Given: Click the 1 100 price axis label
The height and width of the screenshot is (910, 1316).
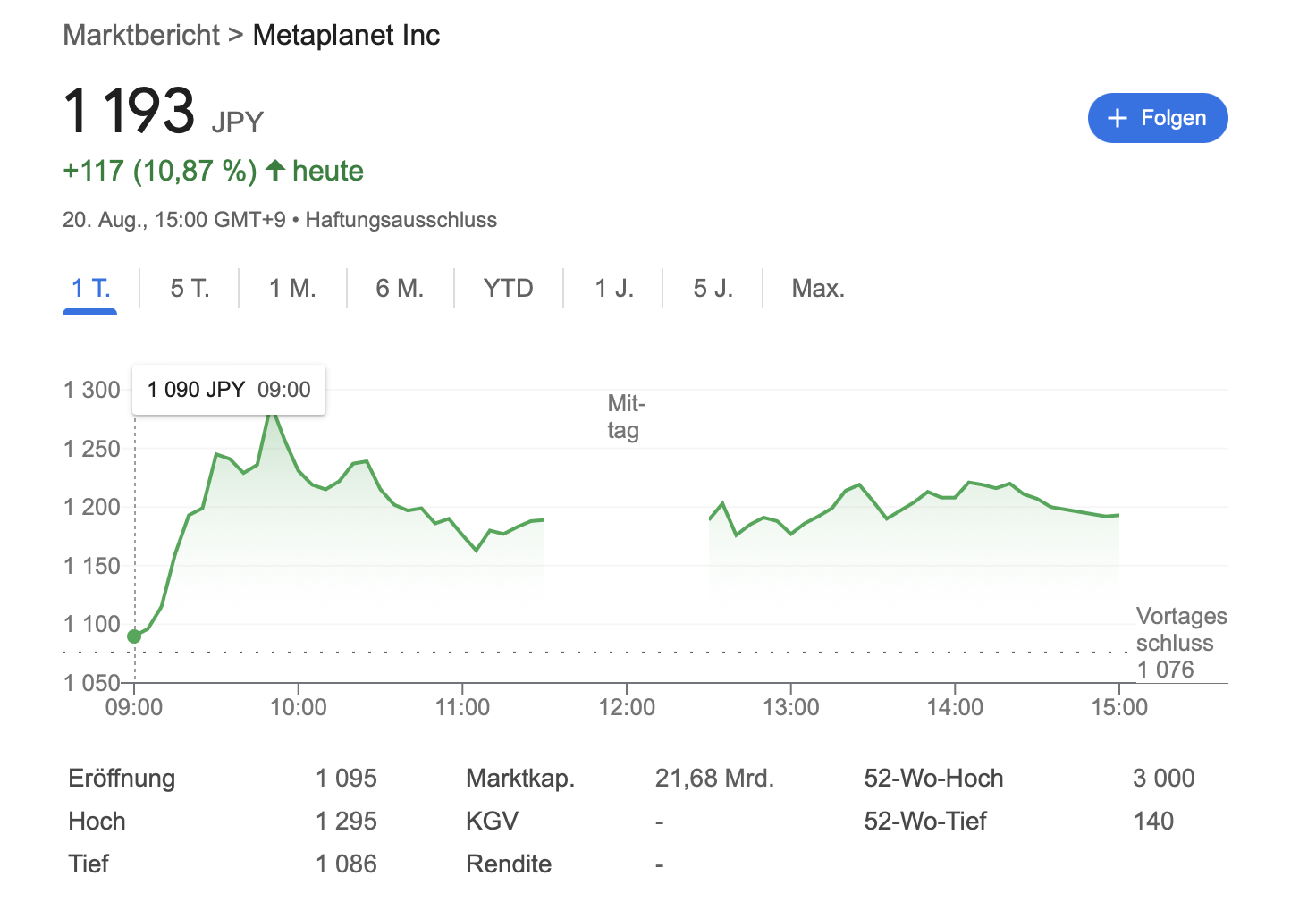Looking at the screenshot, I should [91, 624].
